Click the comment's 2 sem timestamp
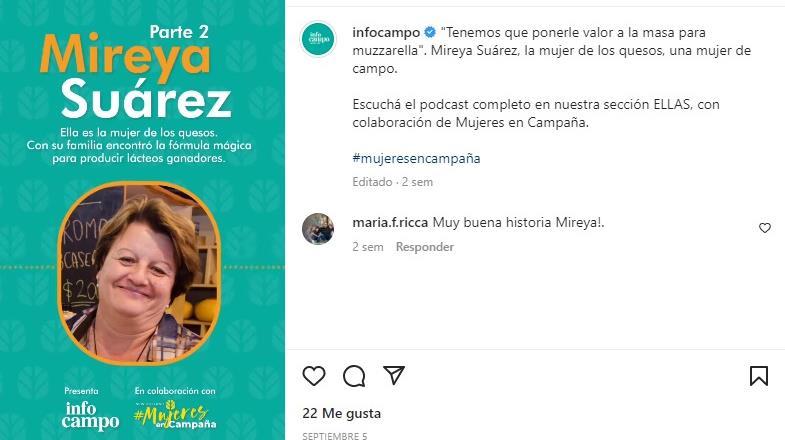The image size is (785, 440). click(x=367, y=247)
